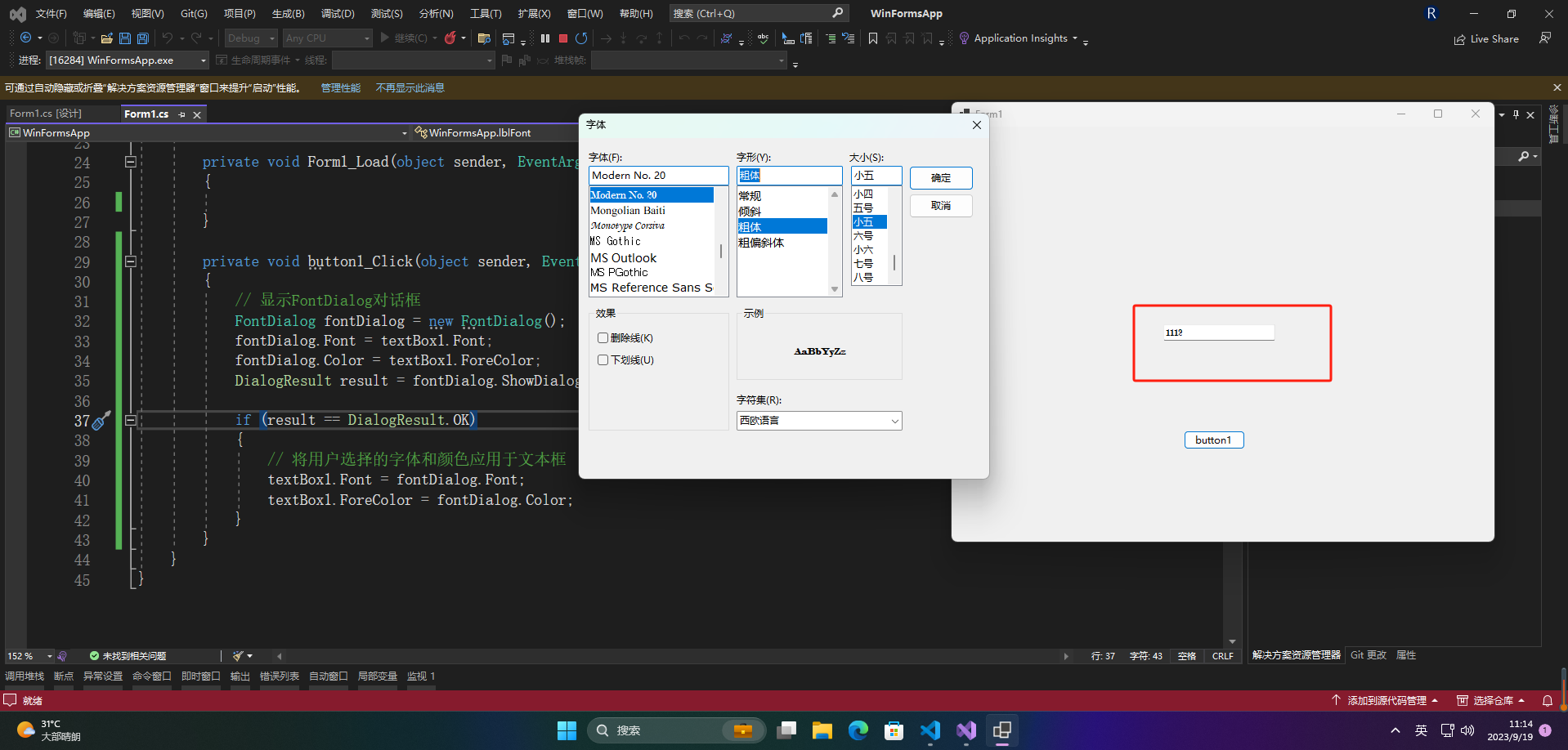Expand the Application Insights dropdown arrow
The width and height of the screenshot is (1568, 750).
1075,38
